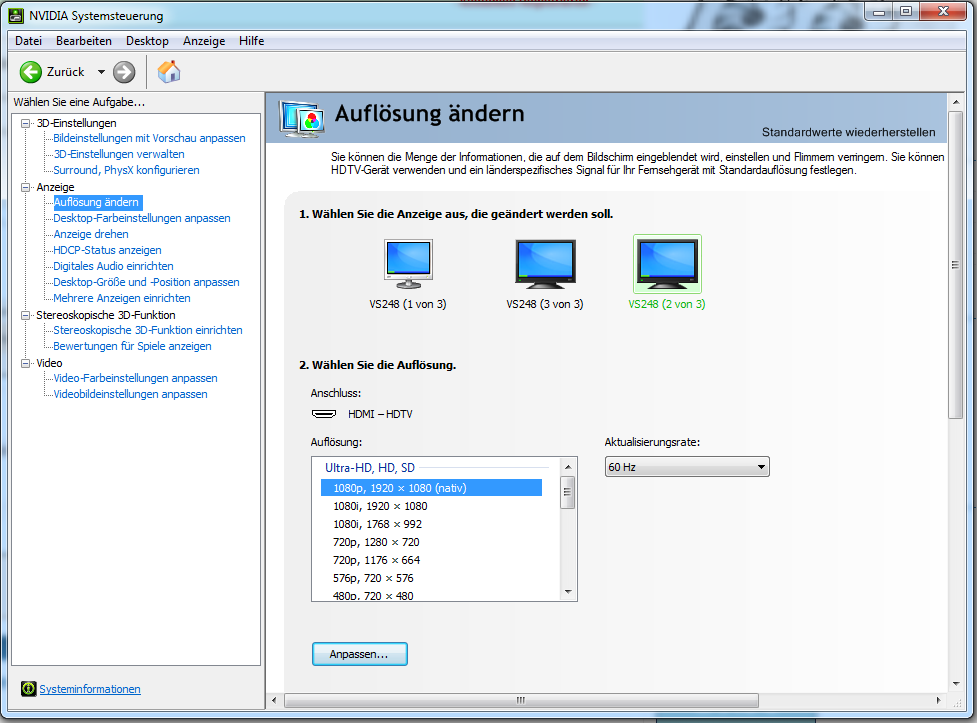
Task: Open the Bearbeiten menu
Action: click(x=84, y=41)
